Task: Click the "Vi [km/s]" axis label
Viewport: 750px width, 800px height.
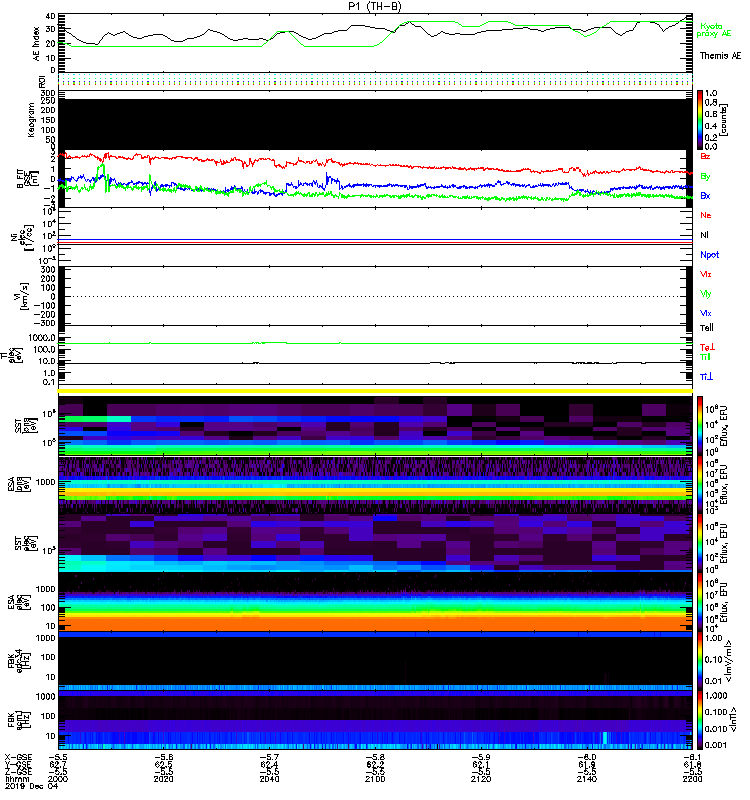Action: pyautogui.click(x=23, y=296)
